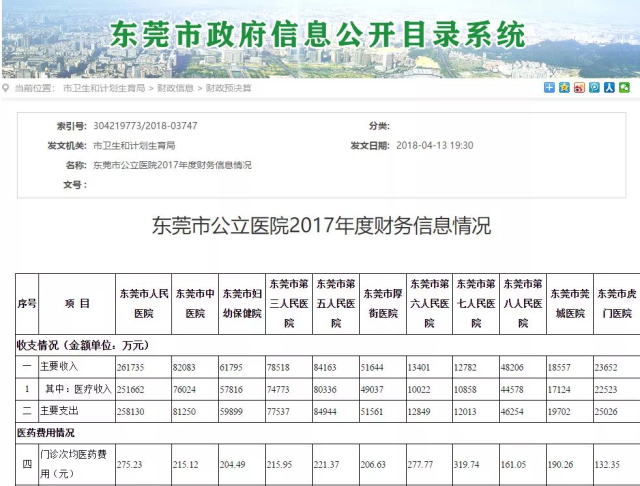Image resolution: width=640 pixels, height=486 pixels.
Task: Click issuing agency value 市卫生和计划生育局
Action: [134, 145]
